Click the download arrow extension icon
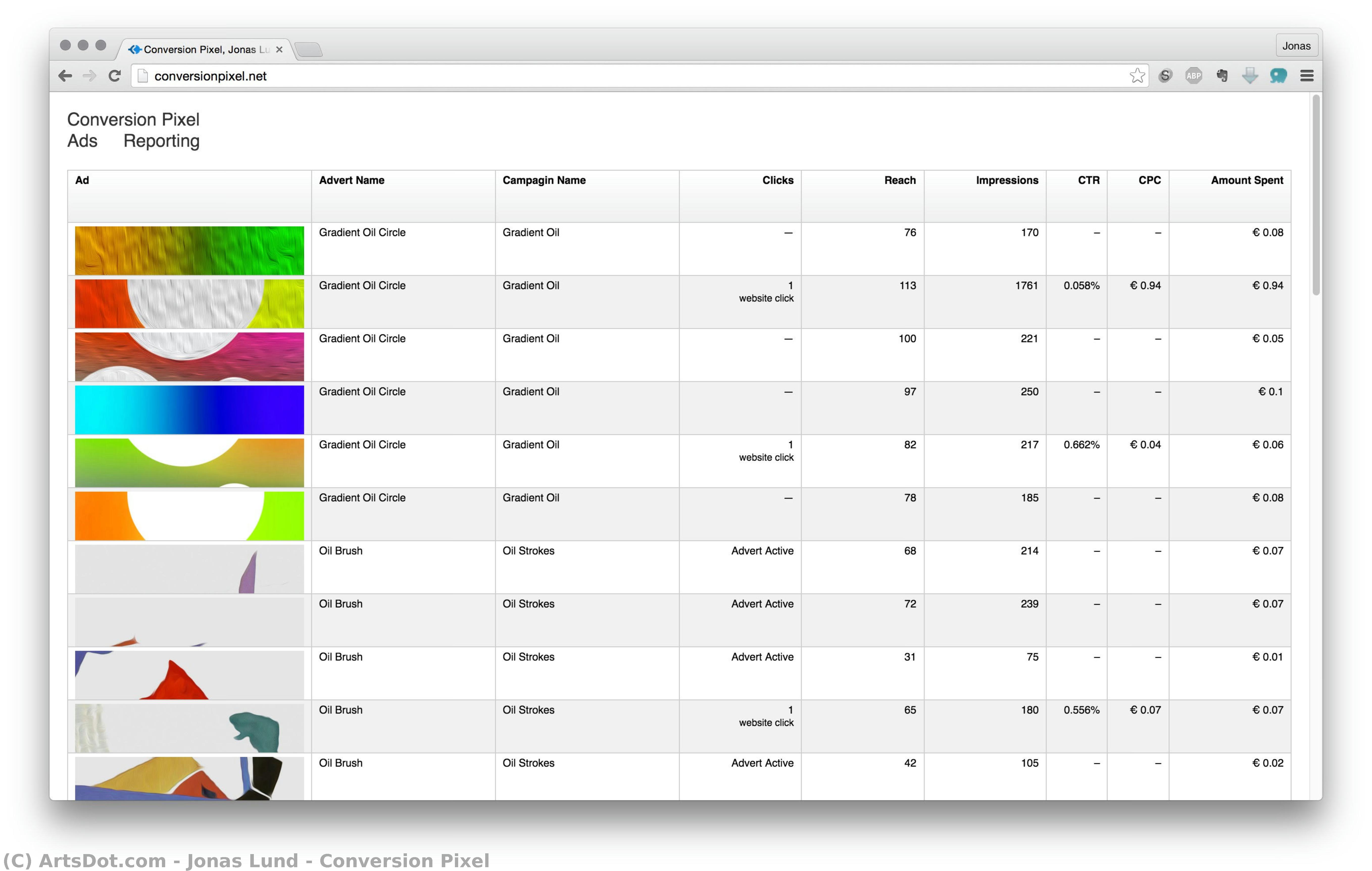This screenshot has width=1372, height=871. [x=1250, y=76]
